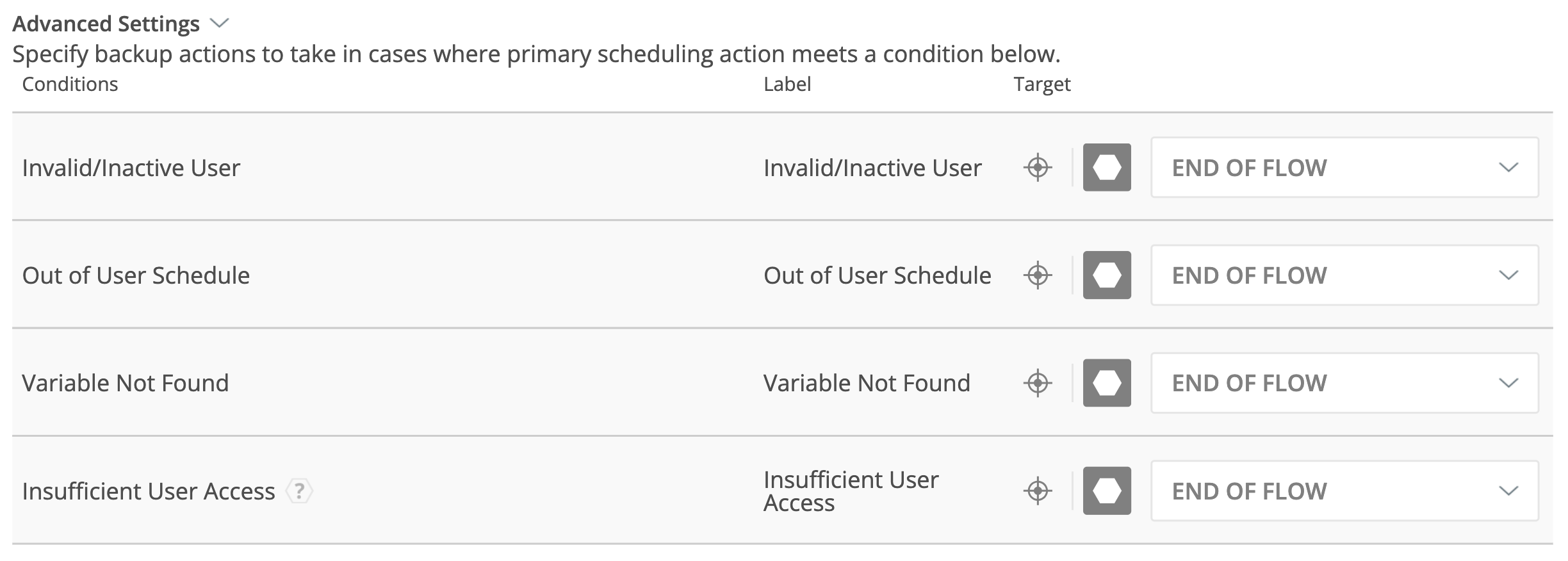This screenshot has width=1568, height=561.
Task: Click the Variable Not Found condition row
Action: [126, 383]
